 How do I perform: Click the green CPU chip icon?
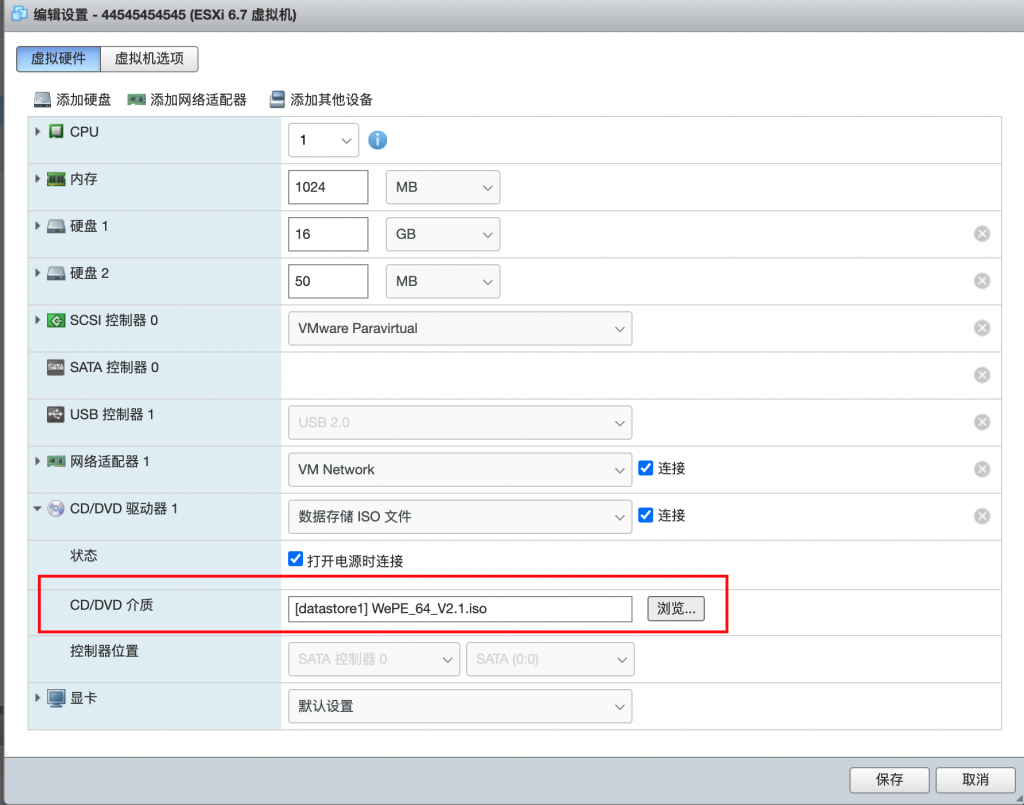[57, 132]
